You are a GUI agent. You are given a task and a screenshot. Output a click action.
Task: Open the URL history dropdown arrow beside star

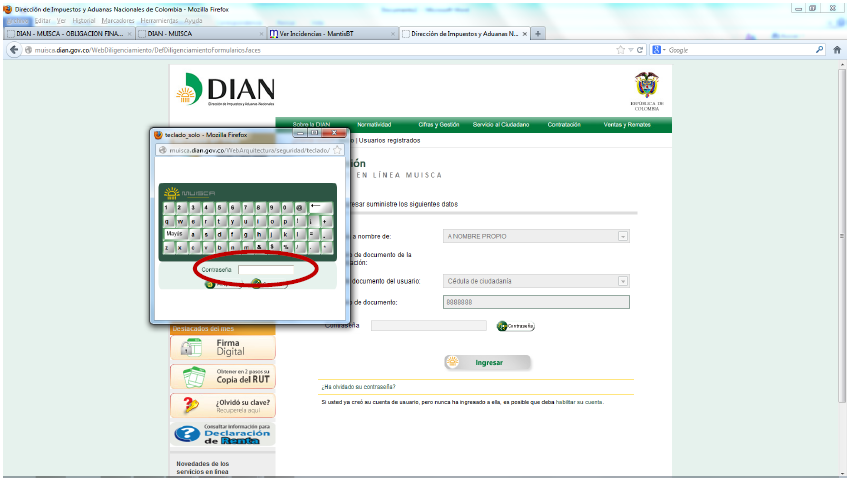pyautogui.click(x=630, y=50)
